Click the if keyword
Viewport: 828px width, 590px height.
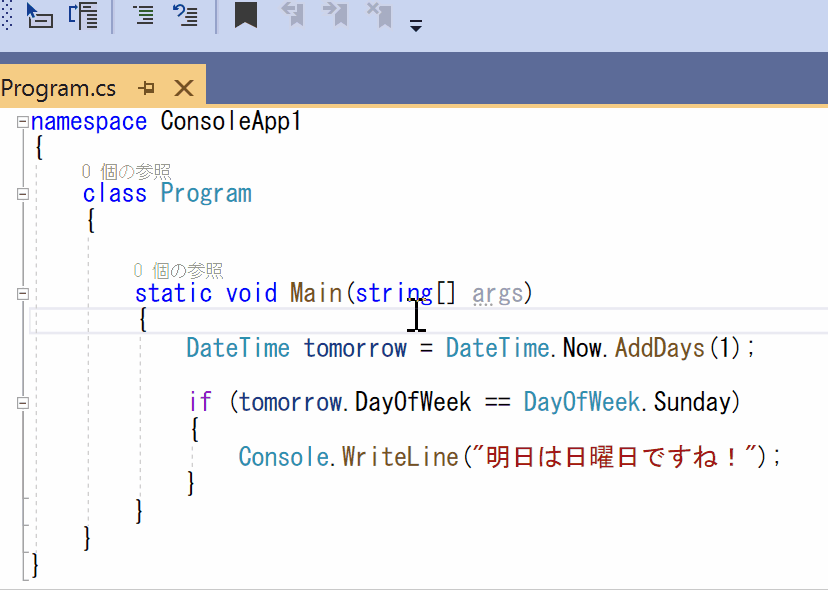200,402
